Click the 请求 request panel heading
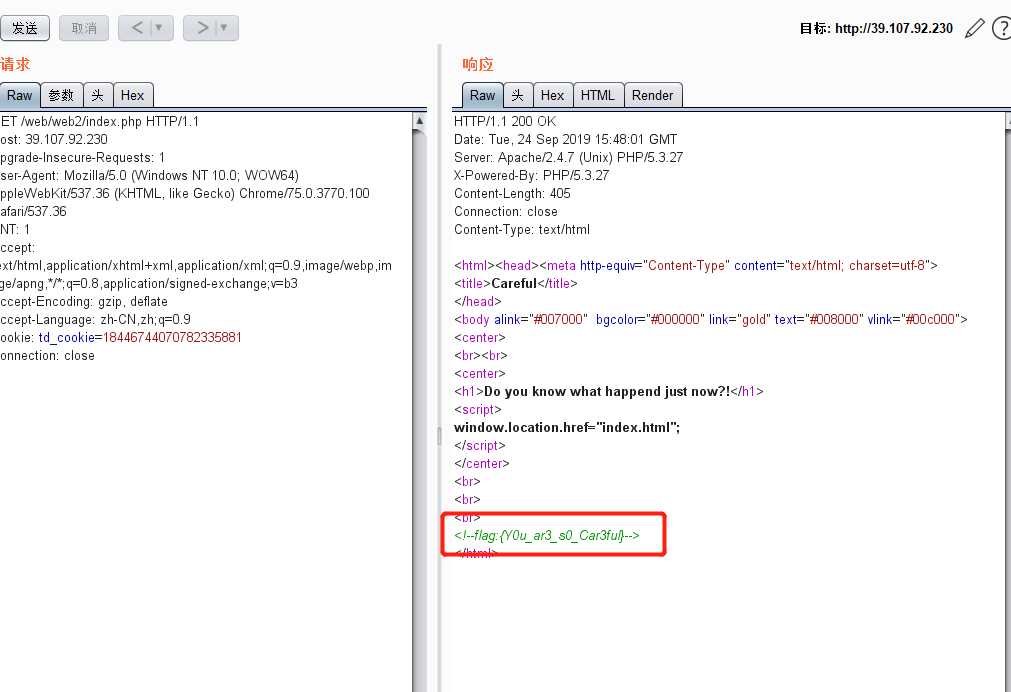 [15, 64]
